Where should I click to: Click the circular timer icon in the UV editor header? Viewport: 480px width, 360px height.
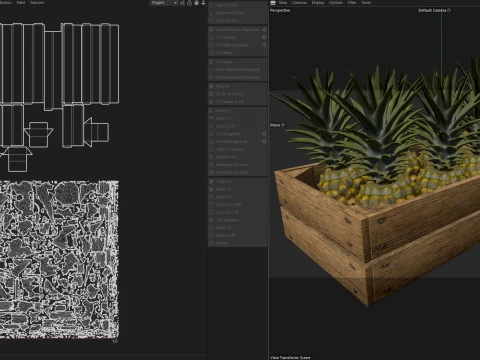click(x=189, y=3)
